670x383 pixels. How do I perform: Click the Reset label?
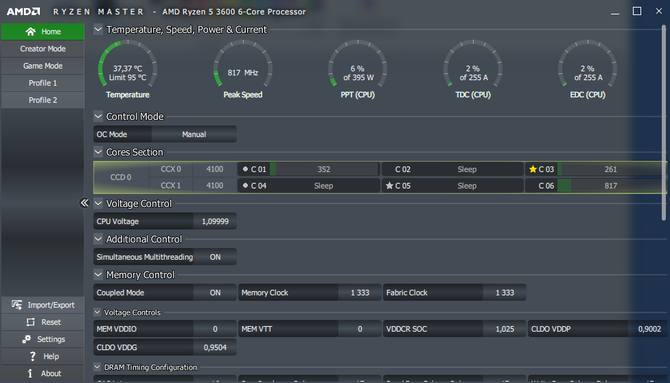point(51,322)
